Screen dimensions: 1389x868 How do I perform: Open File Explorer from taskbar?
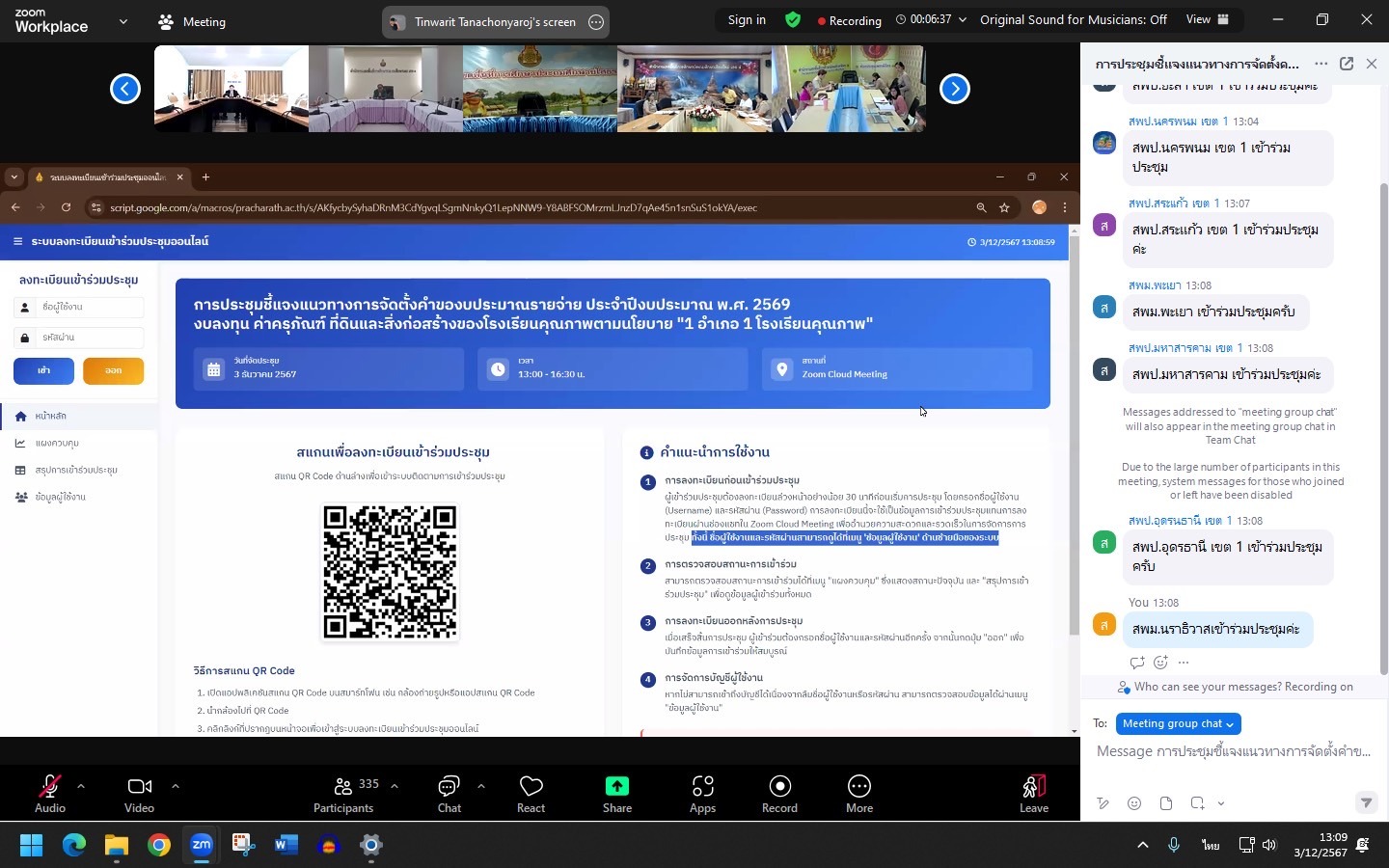click(117, 846)
